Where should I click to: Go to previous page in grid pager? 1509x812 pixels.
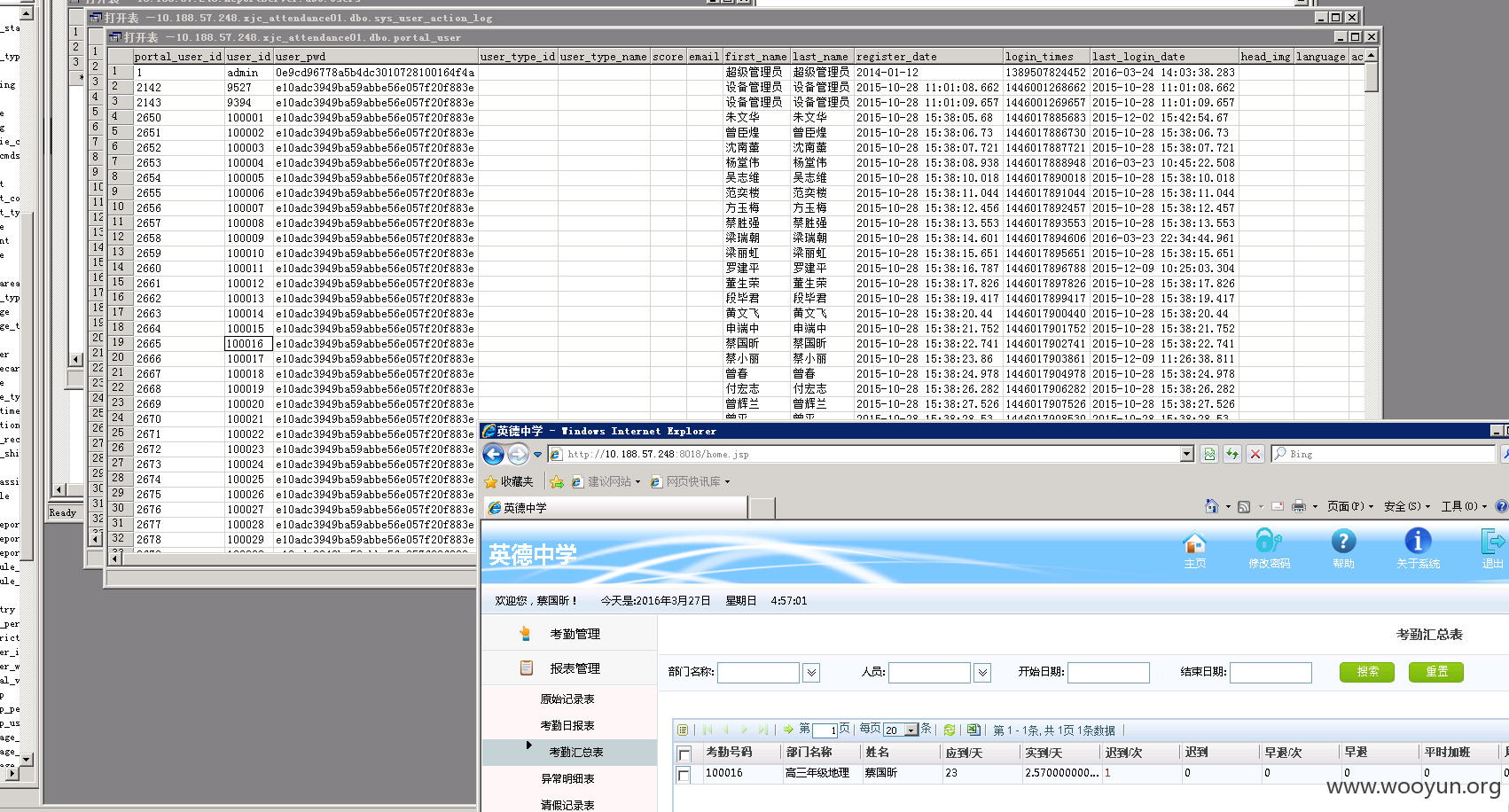(x=725, y=730)
